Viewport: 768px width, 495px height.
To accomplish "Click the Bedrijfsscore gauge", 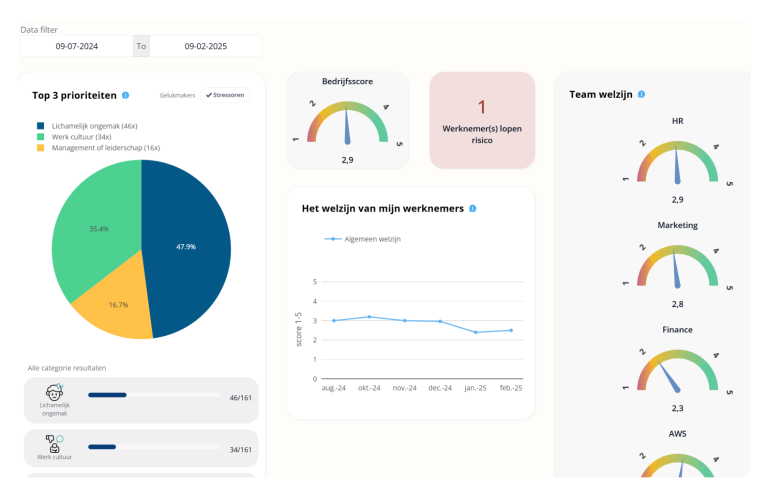I will pos(347,123).
